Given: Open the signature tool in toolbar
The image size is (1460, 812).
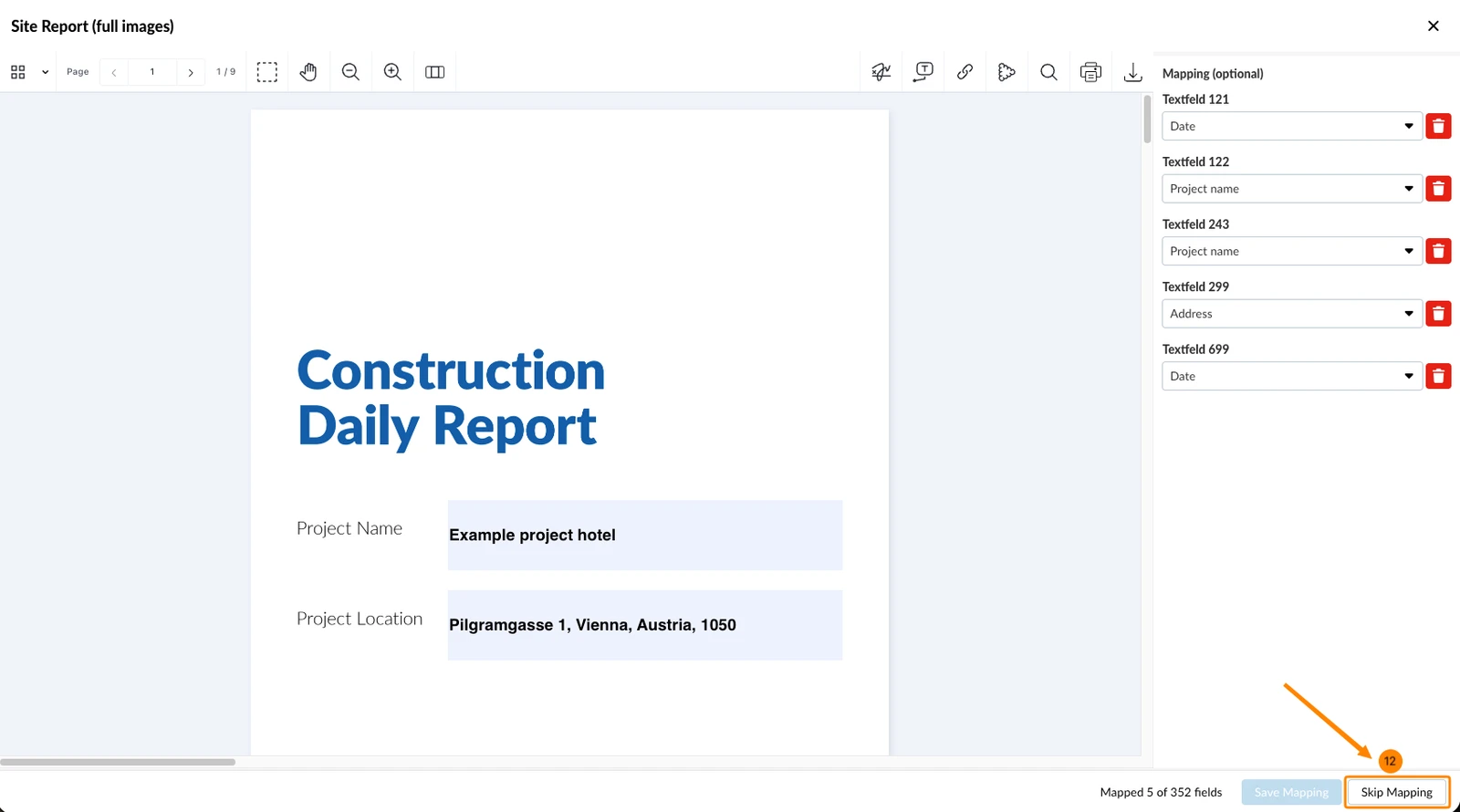Looking at the screenshot, I should tap(881, 72).
